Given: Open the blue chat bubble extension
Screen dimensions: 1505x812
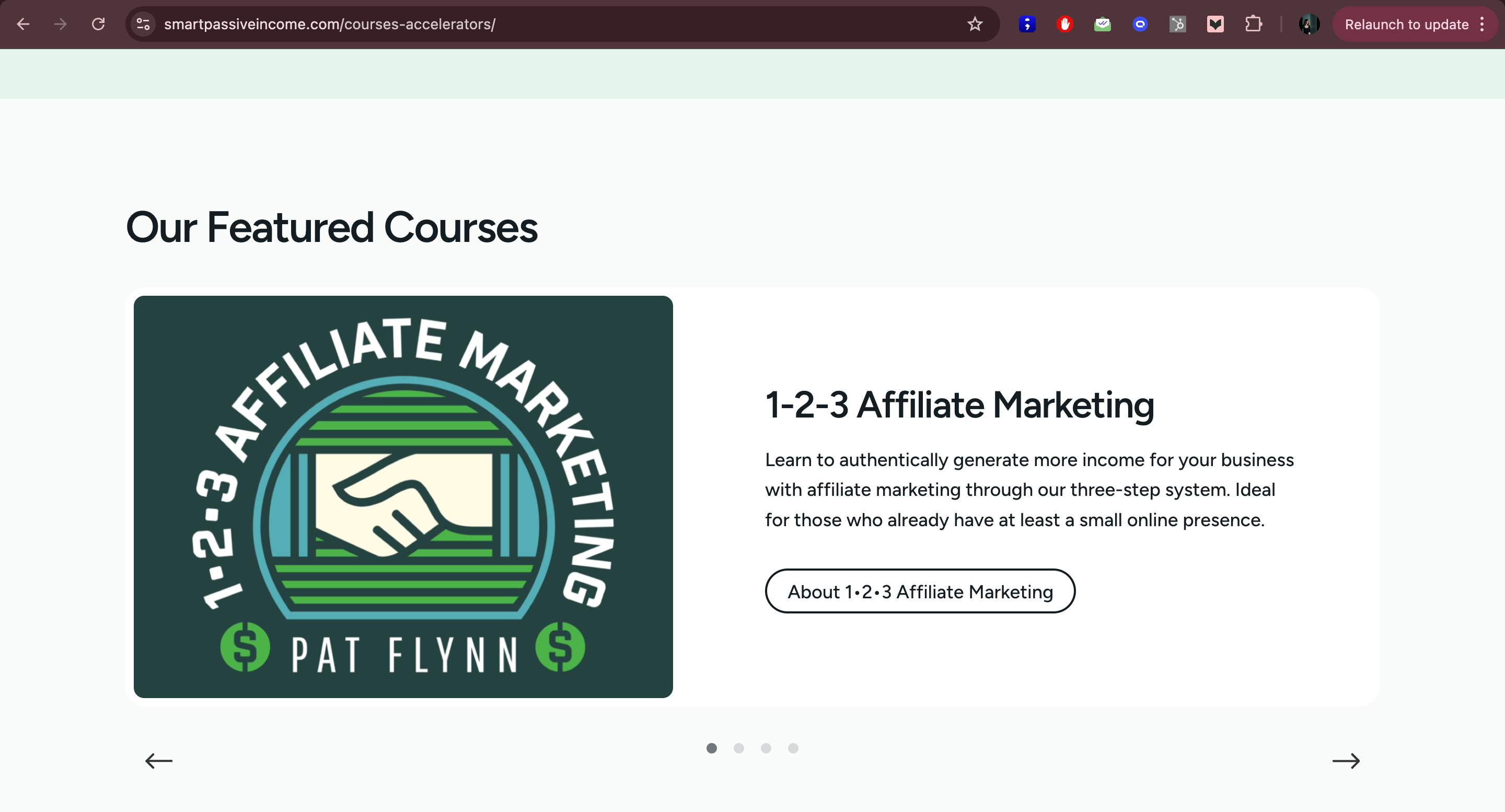Looking at the screenshot, I should pos(1140,24).
